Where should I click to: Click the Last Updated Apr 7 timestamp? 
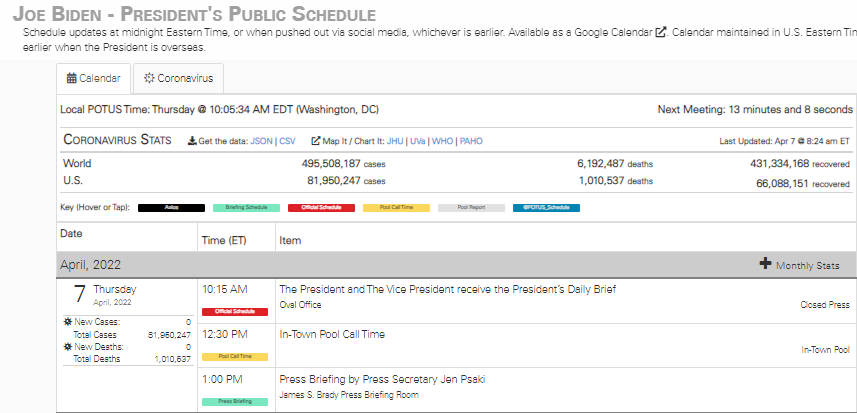[784, 141]
